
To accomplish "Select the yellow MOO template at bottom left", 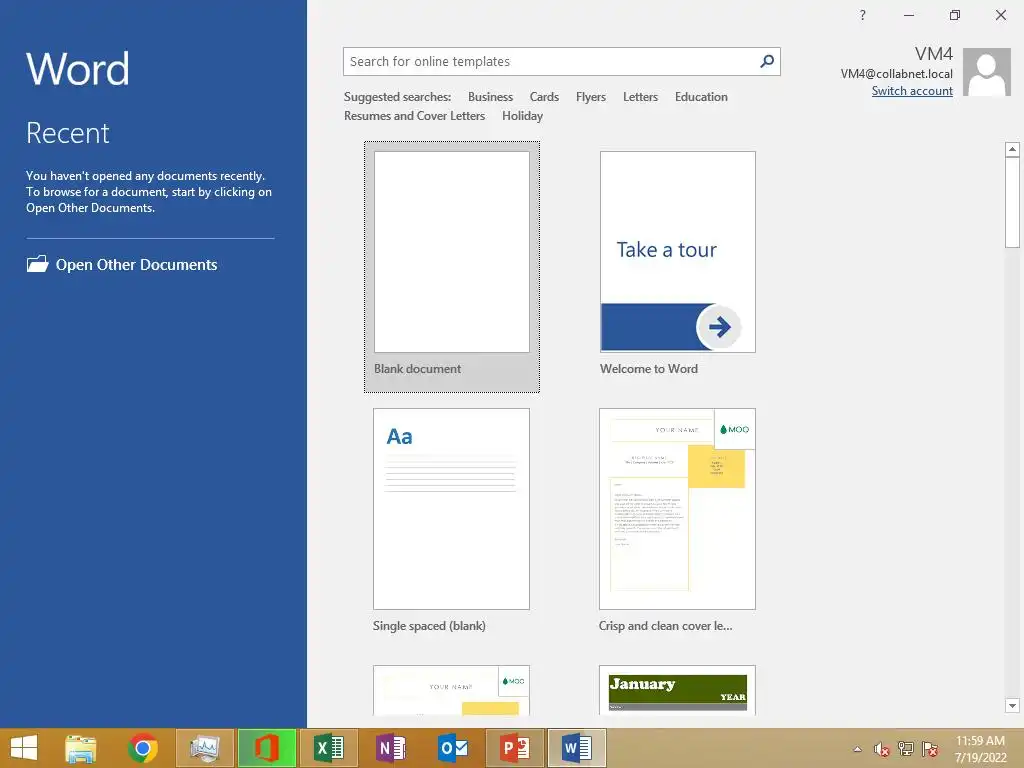I will [451, 691].
